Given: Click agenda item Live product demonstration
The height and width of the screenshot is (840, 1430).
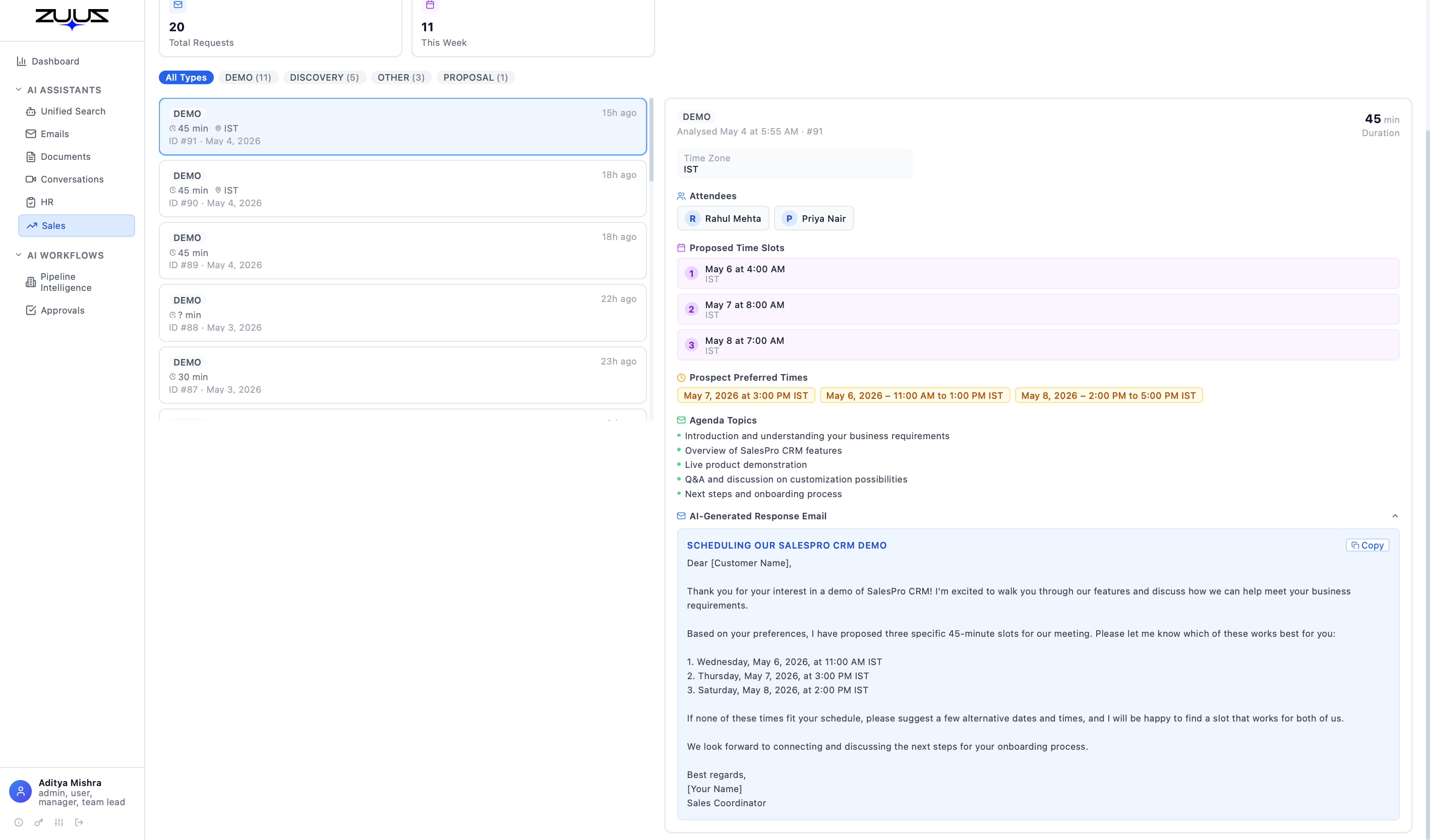Looking at the screenshot, I should (746, 465).
